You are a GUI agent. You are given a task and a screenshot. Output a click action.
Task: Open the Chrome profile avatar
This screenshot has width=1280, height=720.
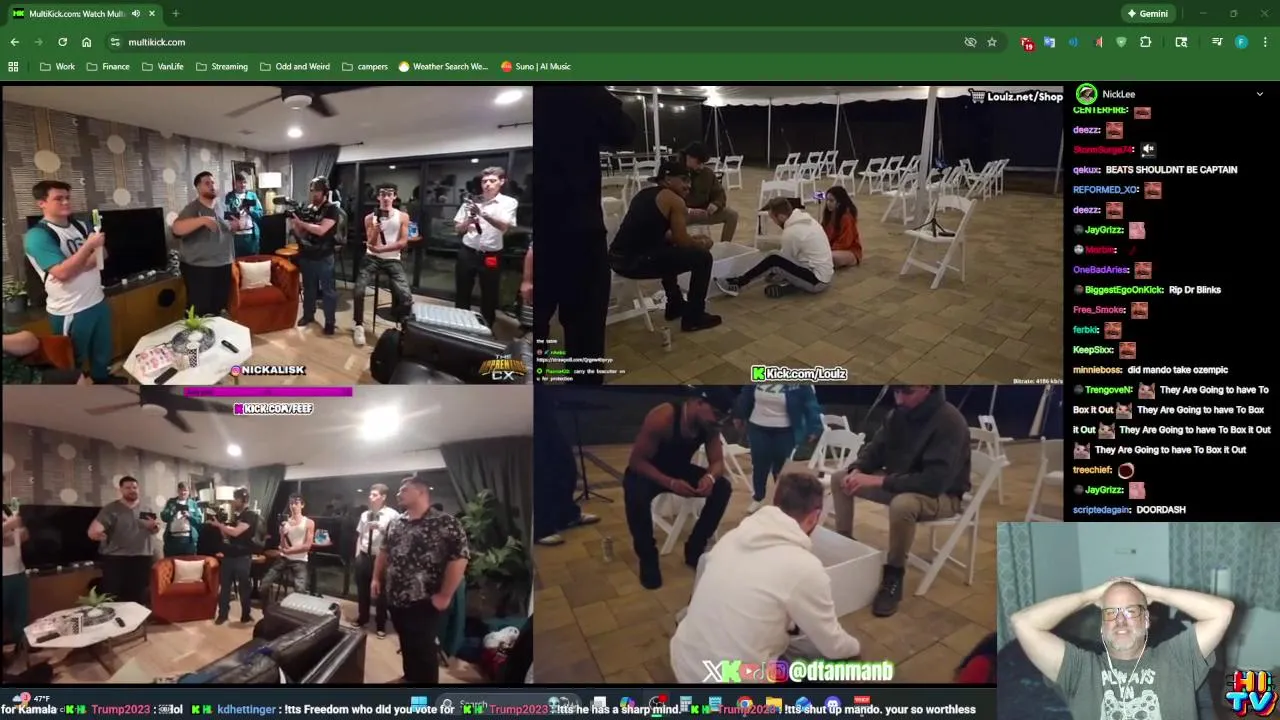pos(1241,42)
